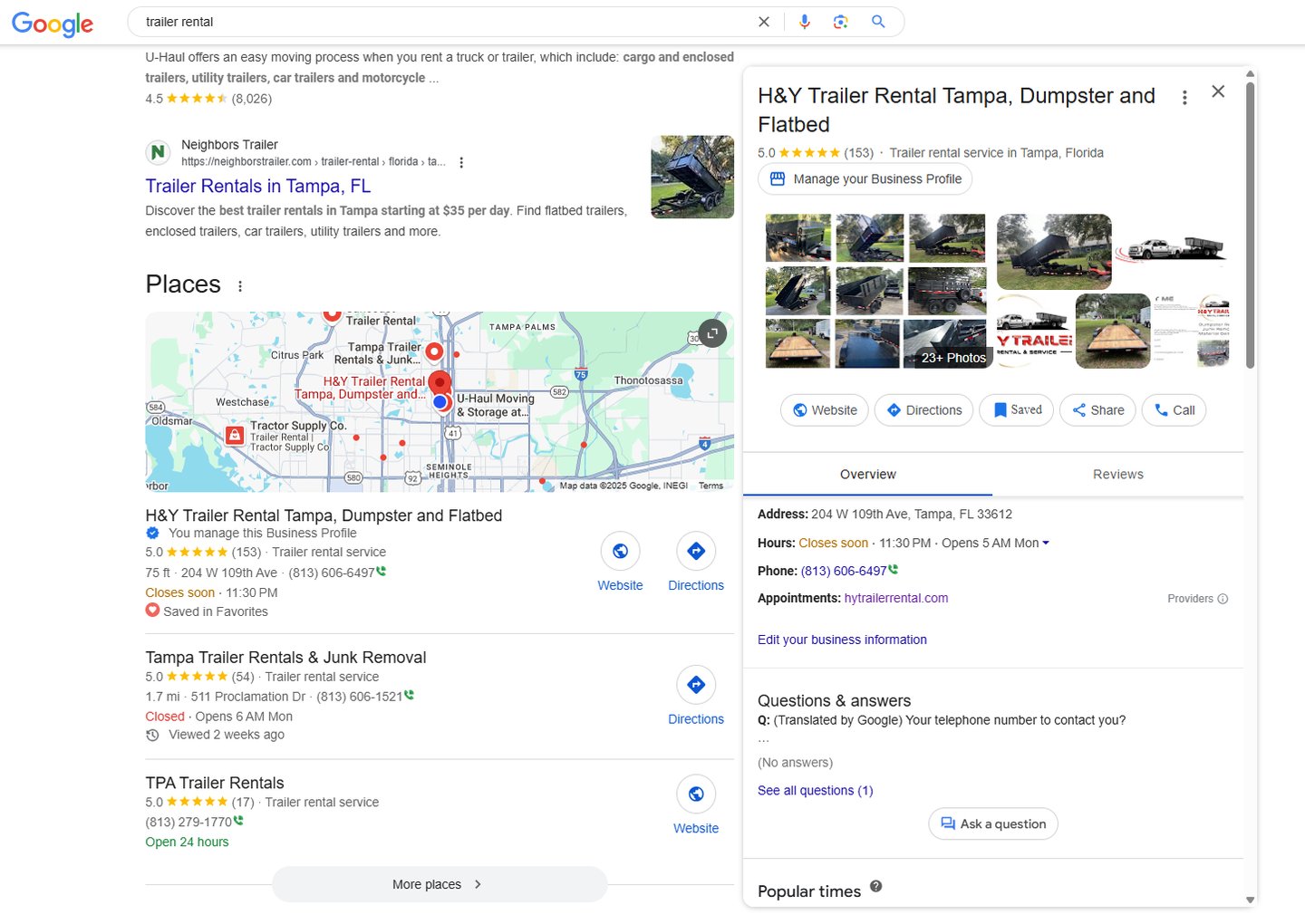
Task: Switch to the Reviews tab
Action: 1118,475
